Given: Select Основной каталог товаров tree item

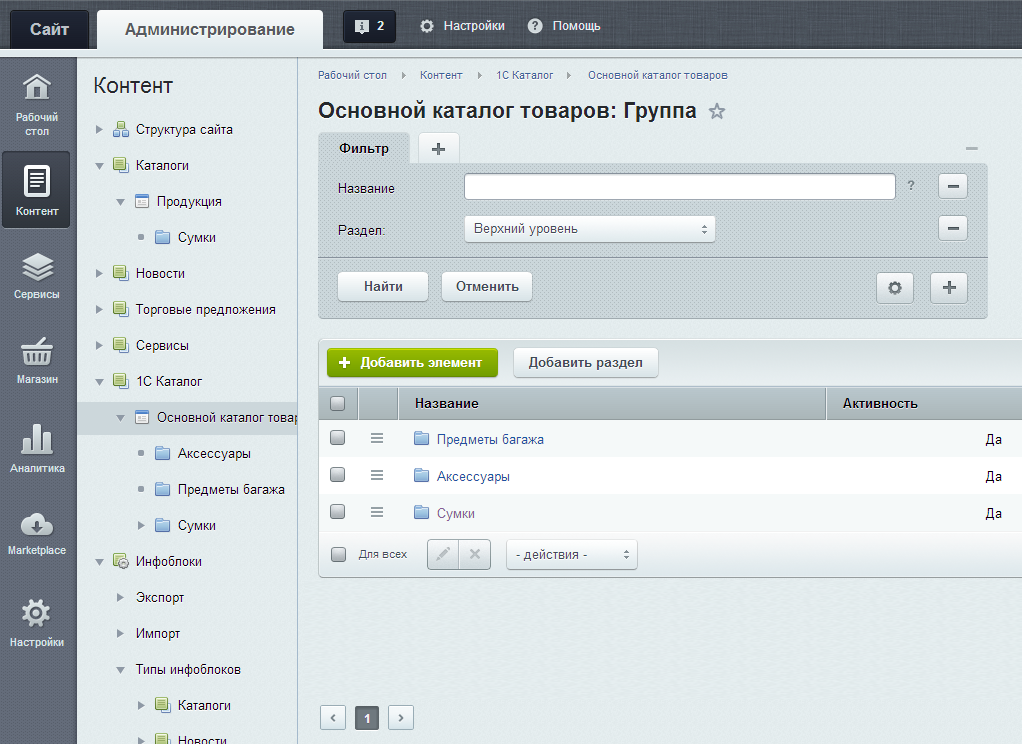Looking at the screenshot, I should point(226,417).
